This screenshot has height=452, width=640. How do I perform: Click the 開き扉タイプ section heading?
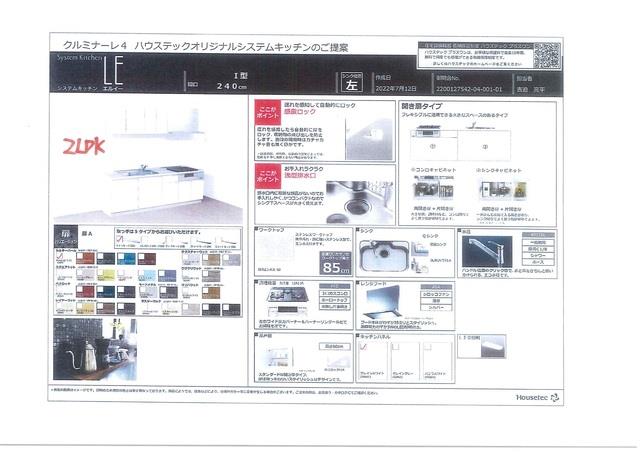pyautogui.click(x=421, y=103)
